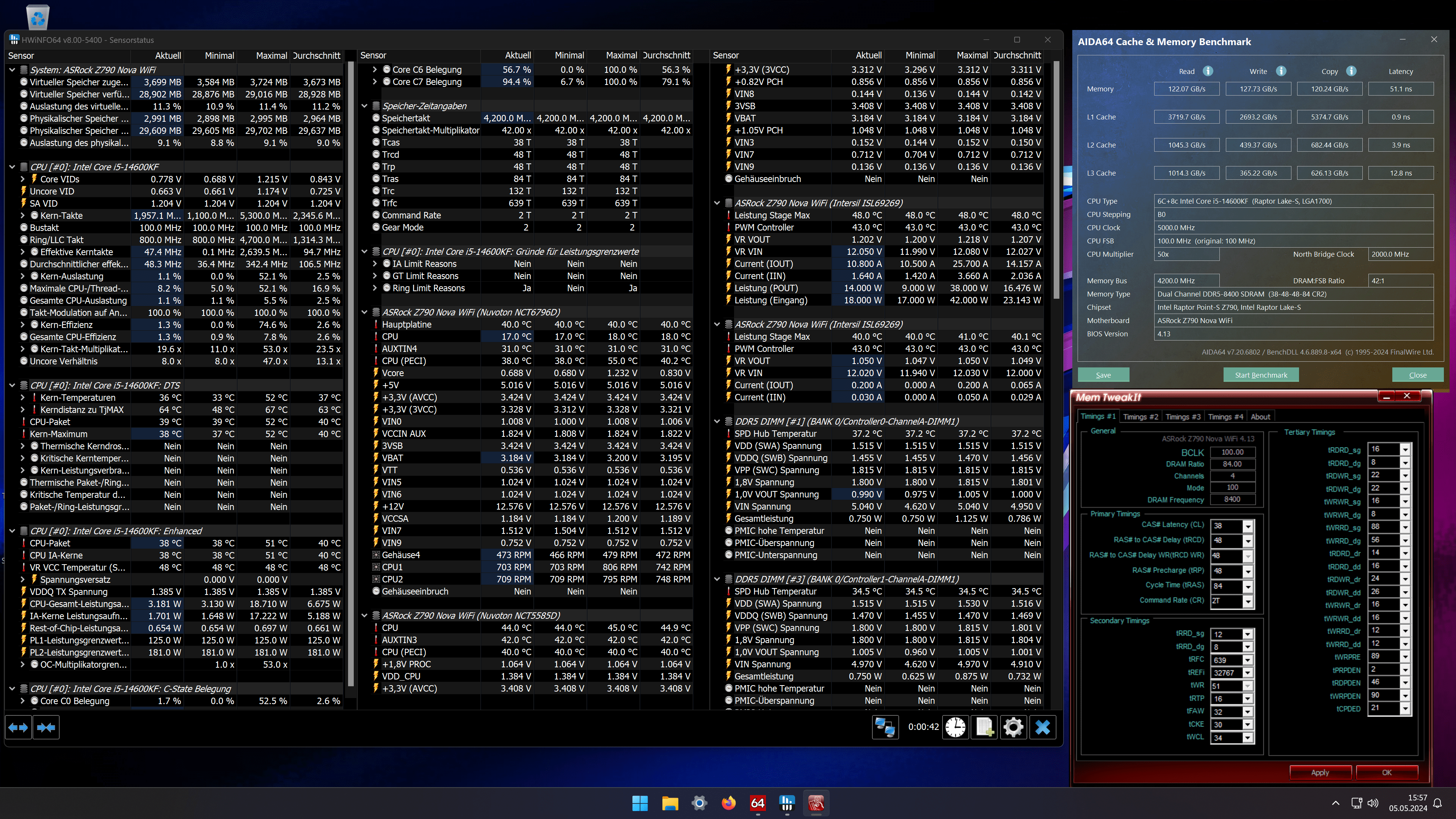1456x819 pixels.
Task: Open the CAS# Latency (CL) dropdown
Action: point(1247,526)
